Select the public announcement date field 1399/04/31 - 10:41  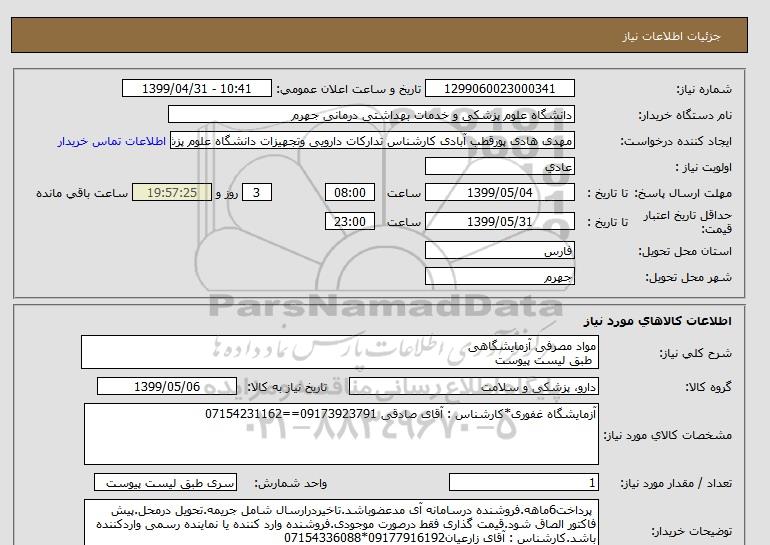pyautogui.click(x=196, y=89)
